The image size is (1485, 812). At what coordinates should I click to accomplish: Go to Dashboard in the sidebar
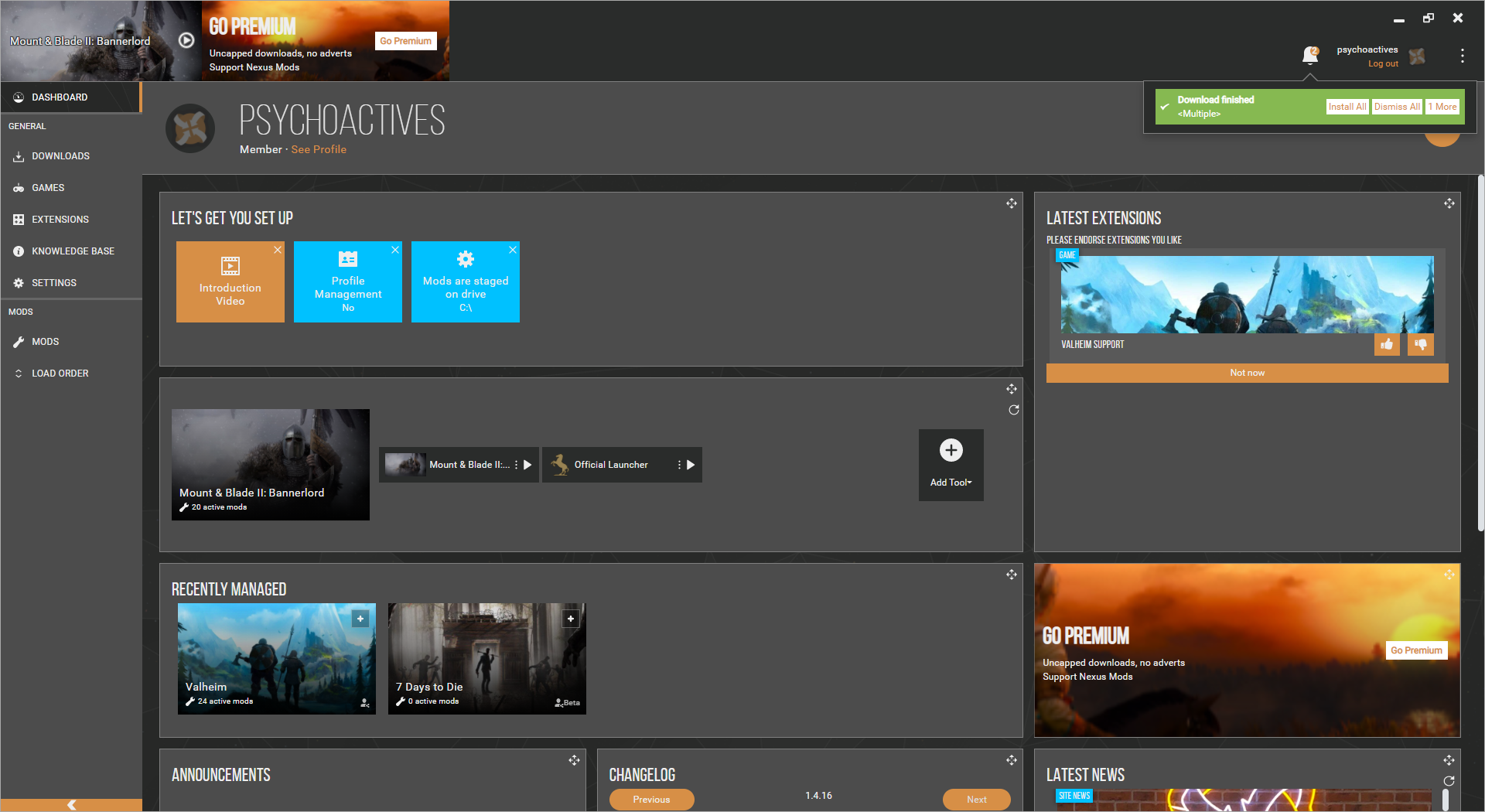coord(71,97)
